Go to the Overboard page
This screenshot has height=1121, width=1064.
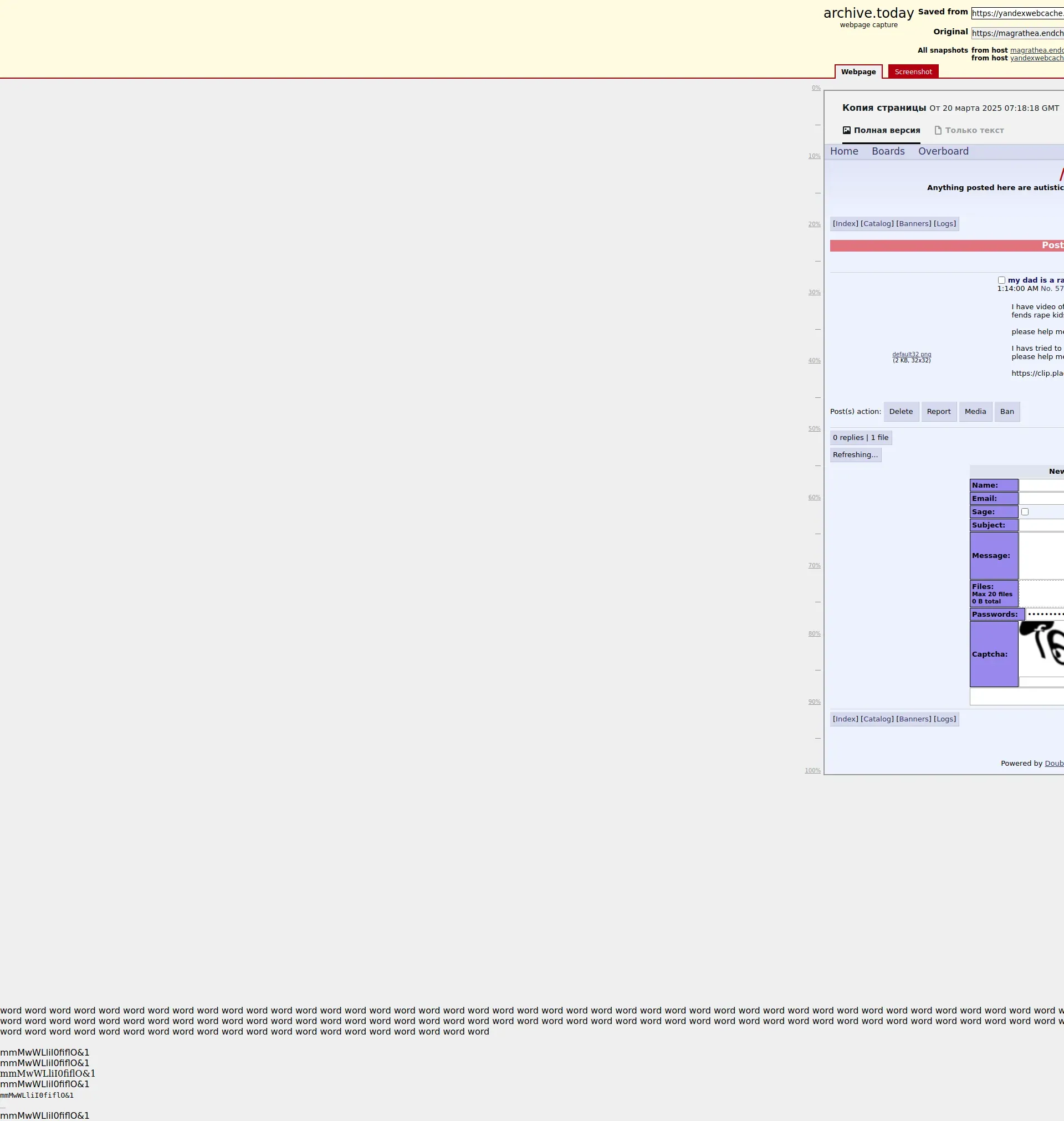[x=943, y=151]
